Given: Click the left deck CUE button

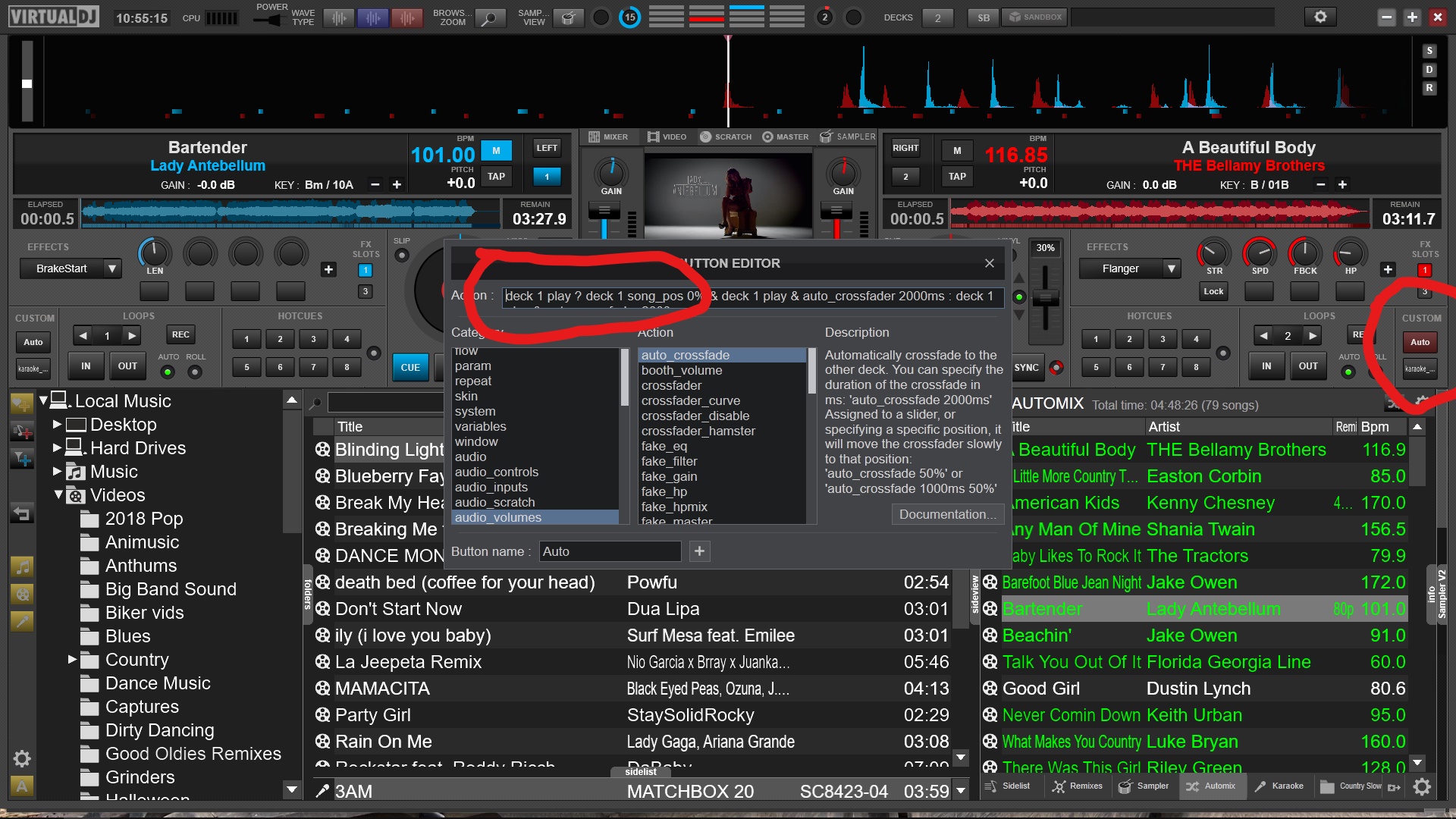Looking at the screenshot, I should point(410,367).
